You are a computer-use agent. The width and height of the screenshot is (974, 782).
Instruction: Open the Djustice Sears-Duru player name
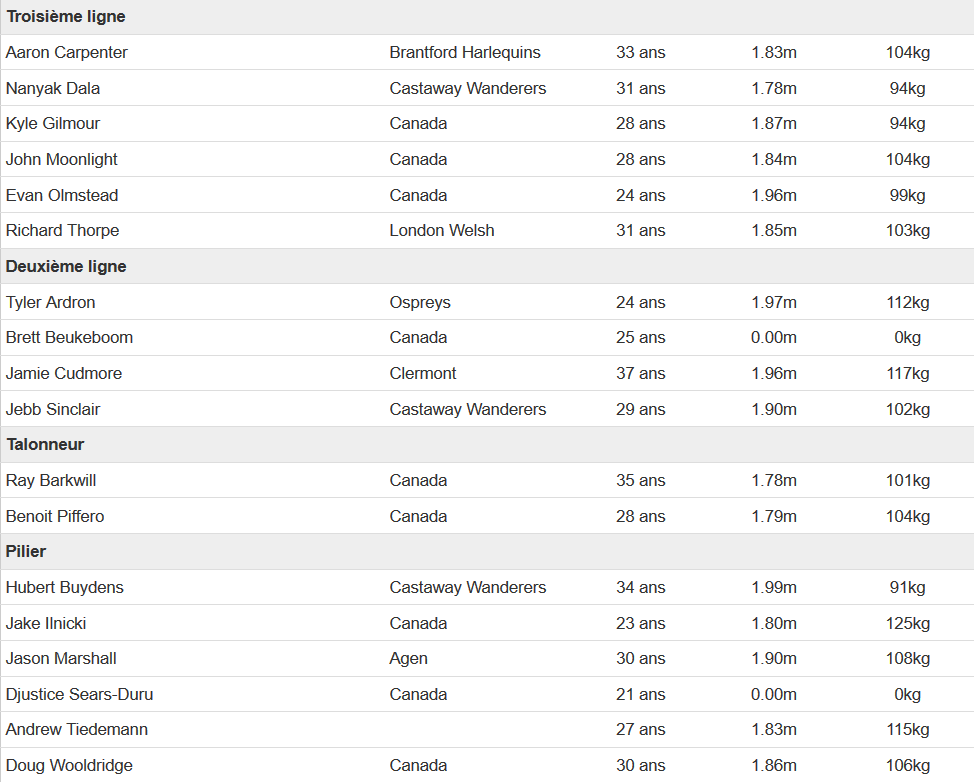(80, 694)
